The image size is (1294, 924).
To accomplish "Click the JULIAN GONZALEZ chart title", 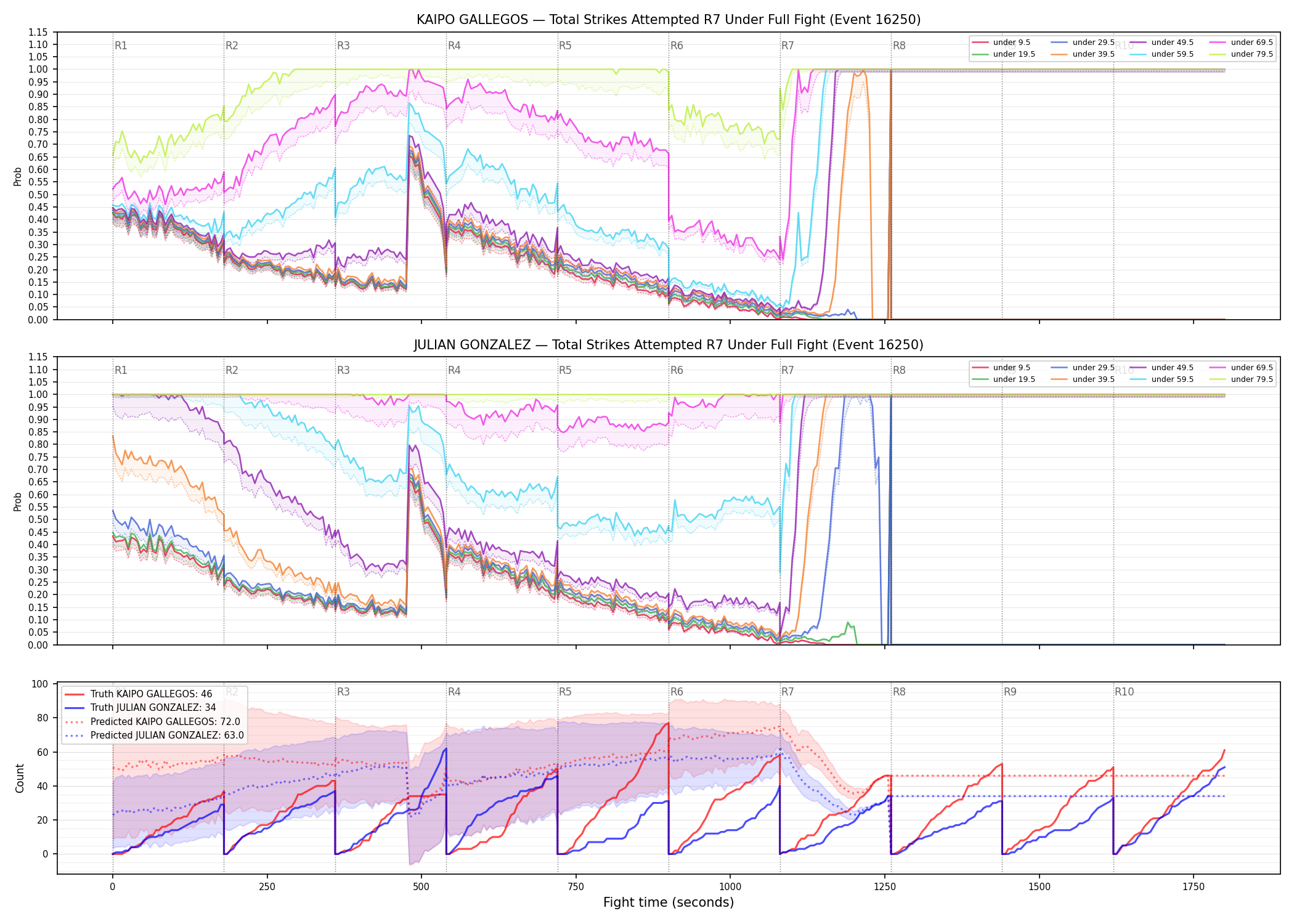I will 669,345.
